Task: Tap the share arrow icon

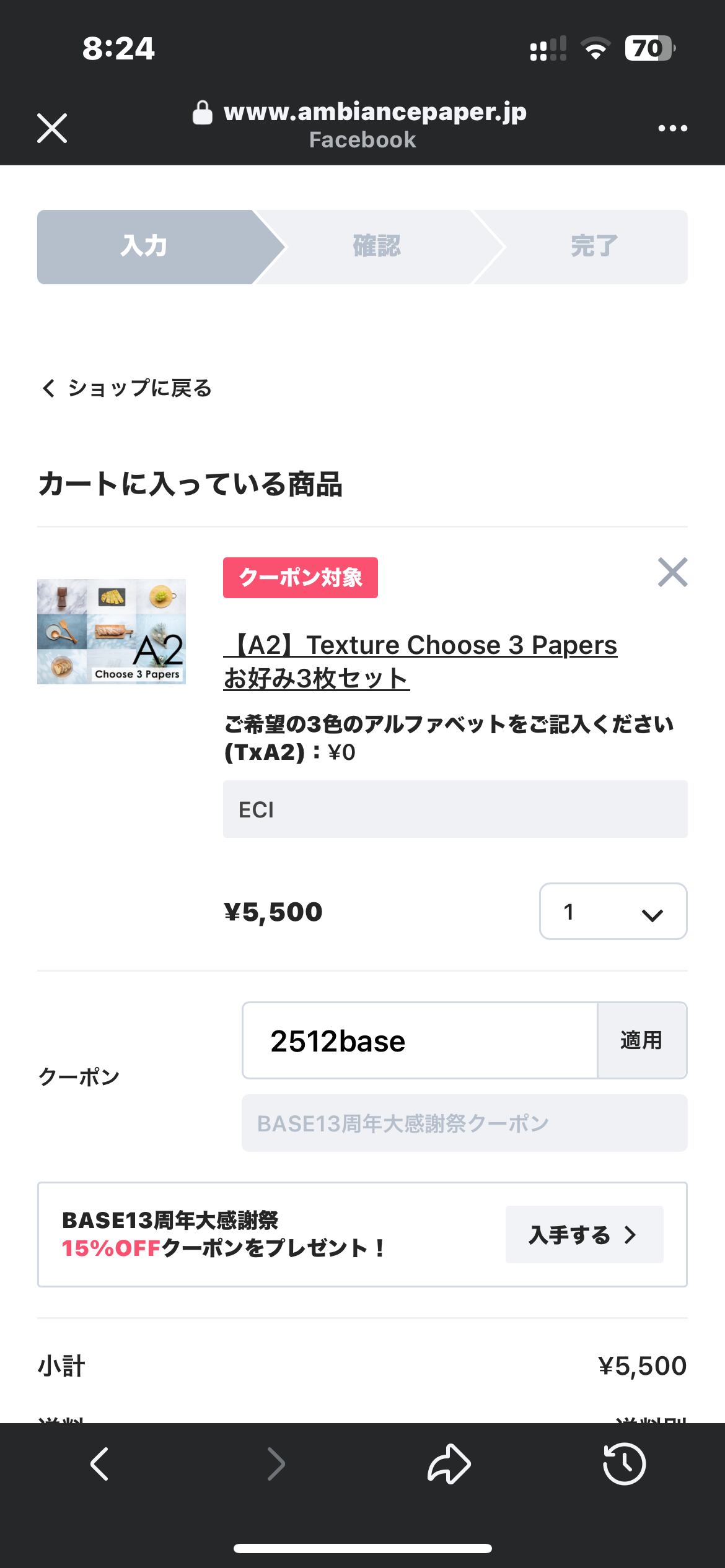Action: [x=449, y=1464]
